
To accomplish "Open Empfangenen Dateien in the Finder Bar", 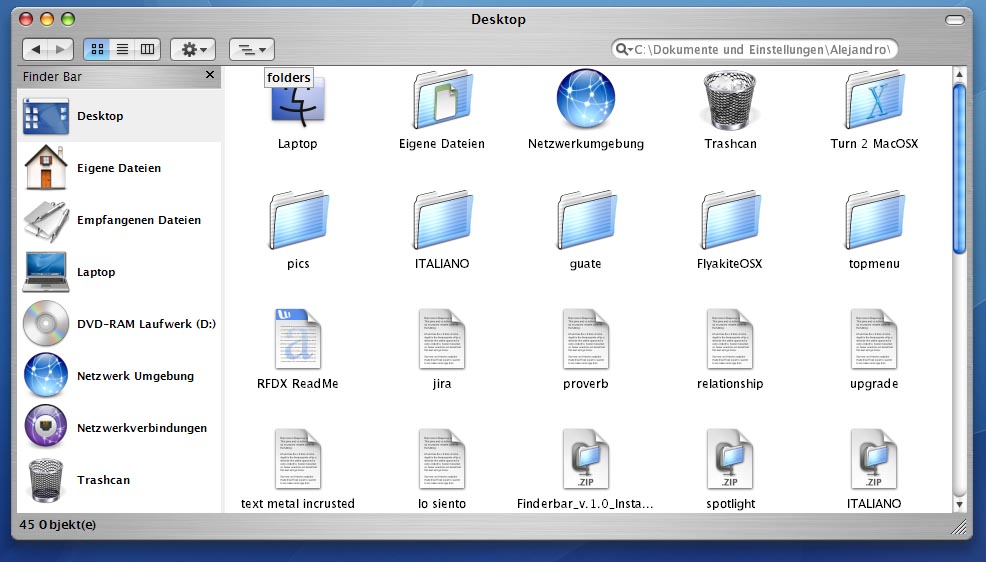I will (119, 220).
